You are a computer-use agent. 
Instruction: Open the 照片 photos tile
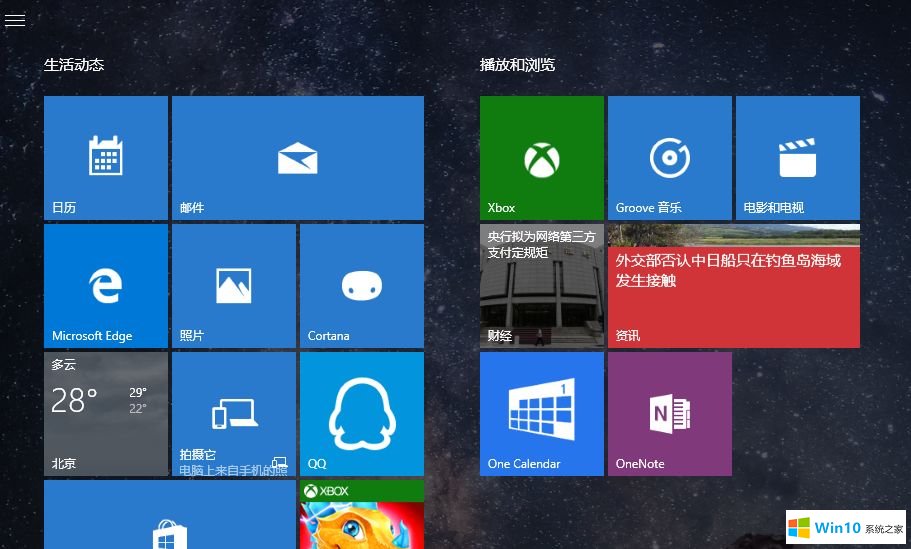click(x=234, y=286)
